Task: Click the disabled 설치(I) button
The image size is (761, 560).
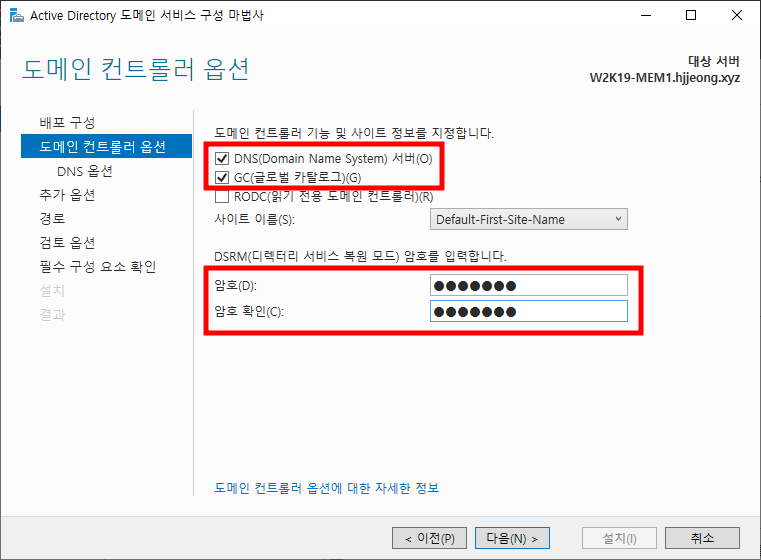Action: [x=619, y=538]
